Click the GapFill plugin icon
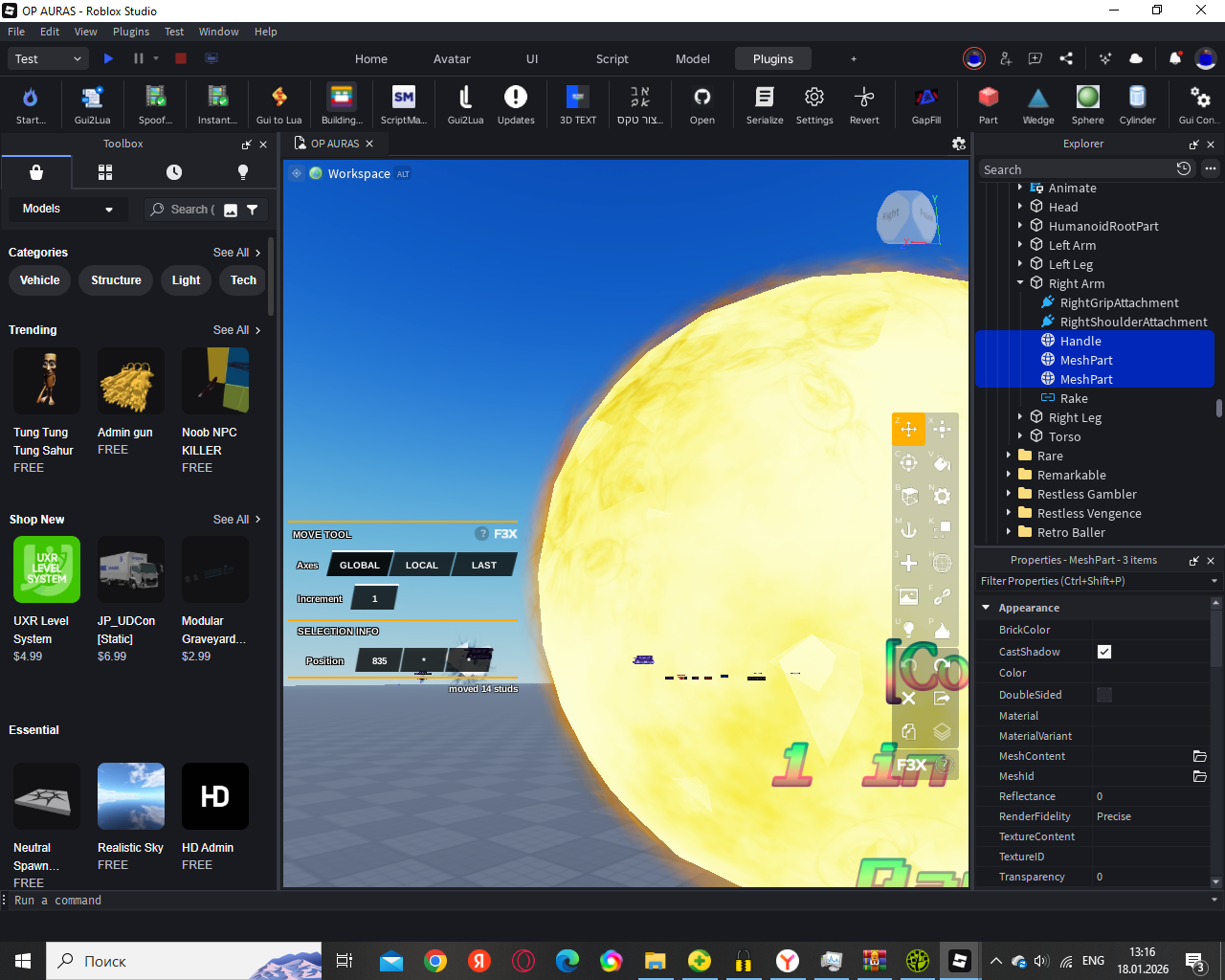The image size is (1225, 980). tap(926, 103)
